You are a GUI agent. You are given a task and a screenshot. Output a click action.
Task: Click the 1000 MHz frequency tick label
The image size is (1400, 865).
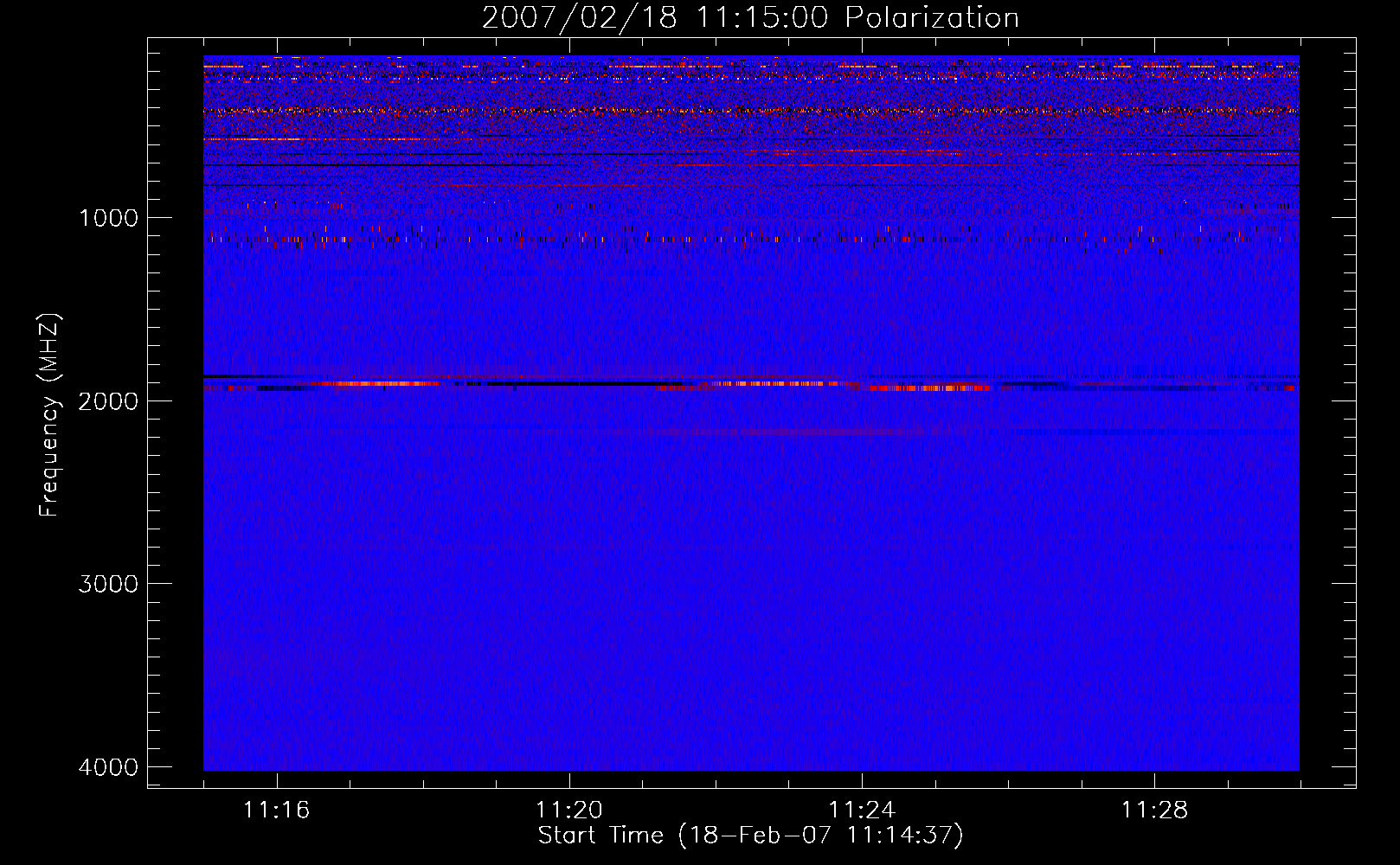click(108, 217)
